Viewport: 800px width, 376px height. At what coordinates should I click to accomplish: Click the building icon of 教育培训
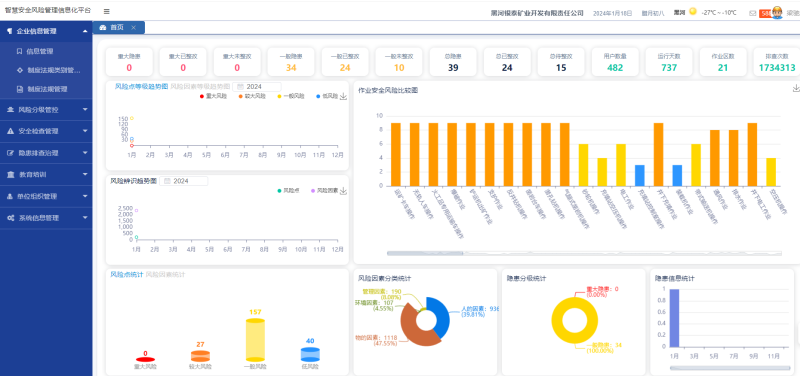click(10, 174)
